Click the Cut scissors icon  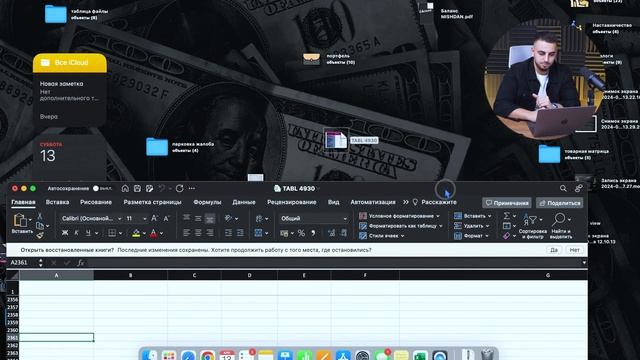pyautogui.click(x=40, y=216)
